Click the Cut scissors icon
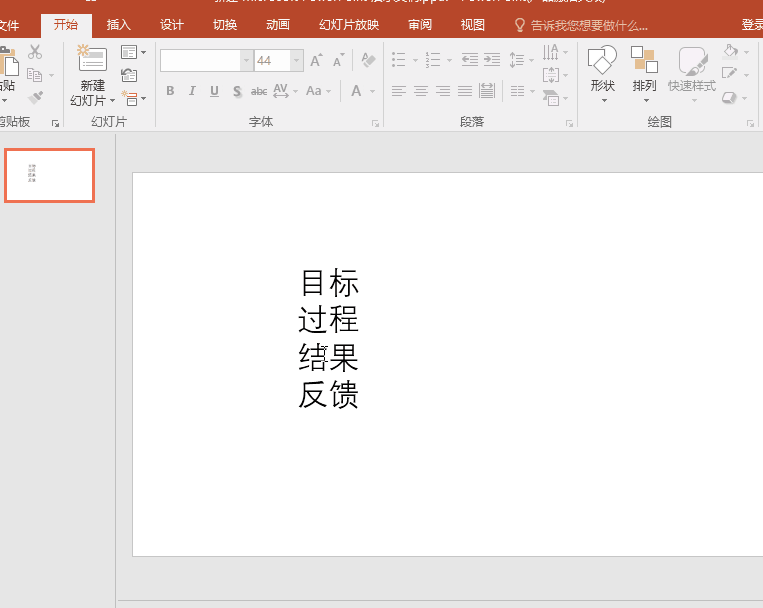This screenshot has height=608, width=763. click(x=35, y=52)
